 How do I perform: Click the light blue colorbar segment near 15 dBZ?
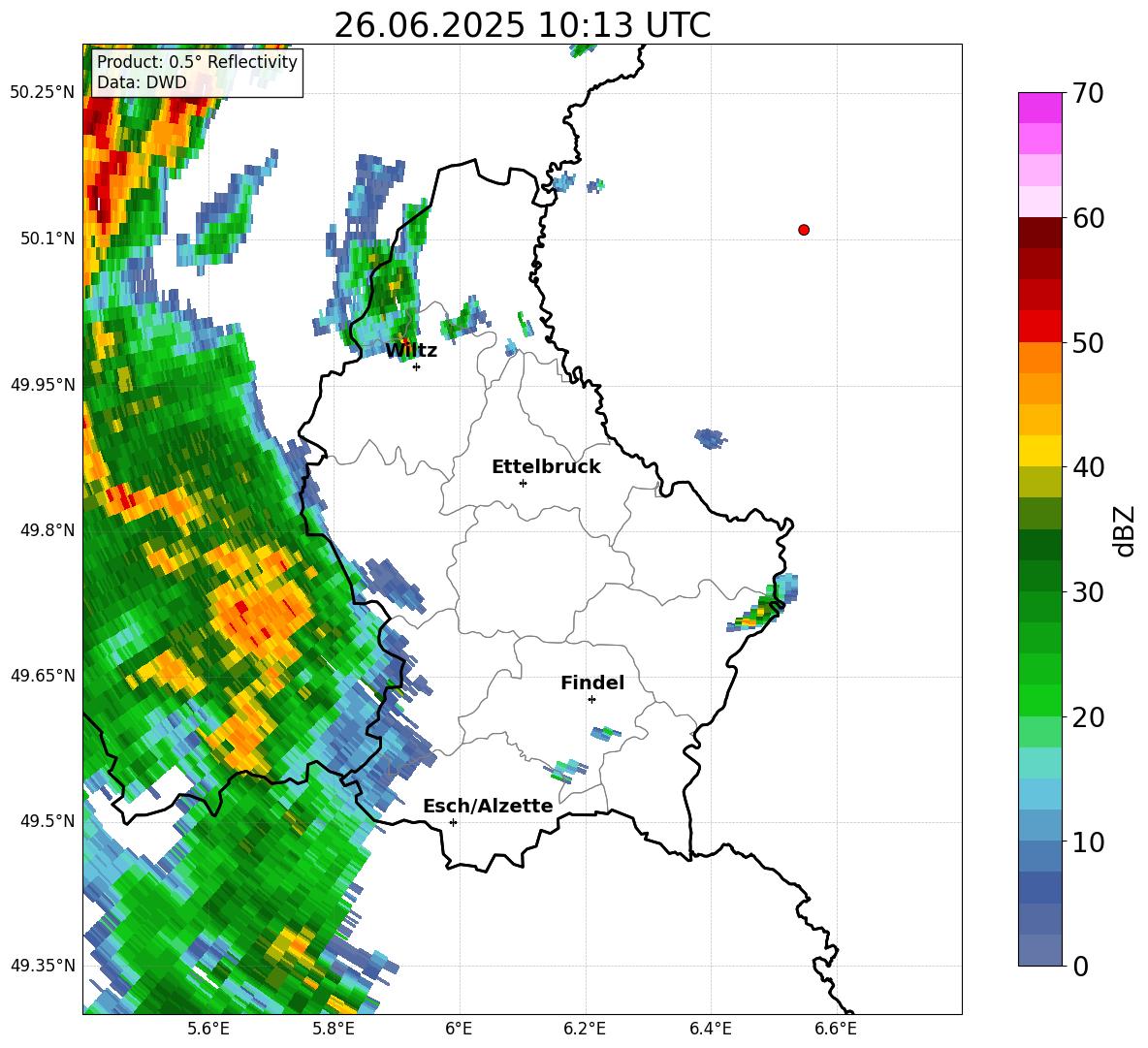point(1039,794)
